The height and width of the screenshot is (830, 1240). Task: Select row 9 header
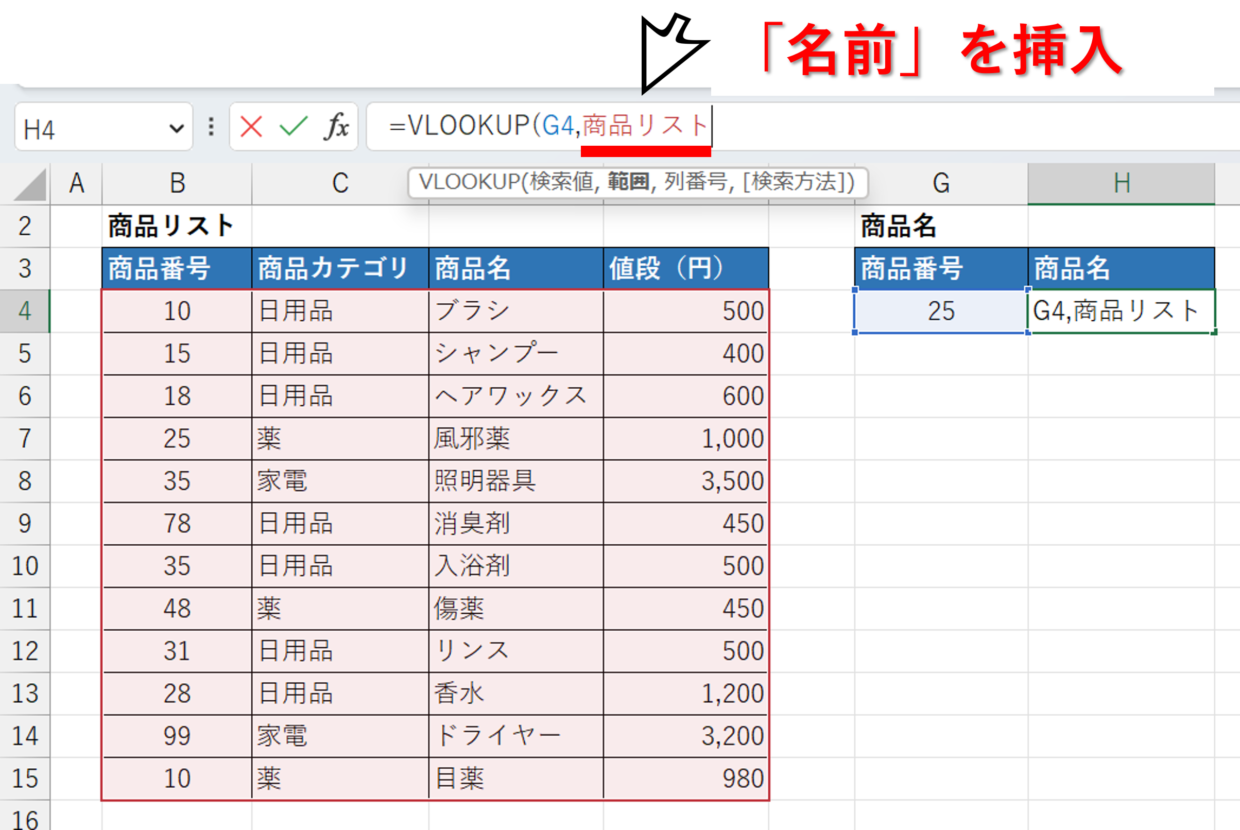click(x=25, y=523)
